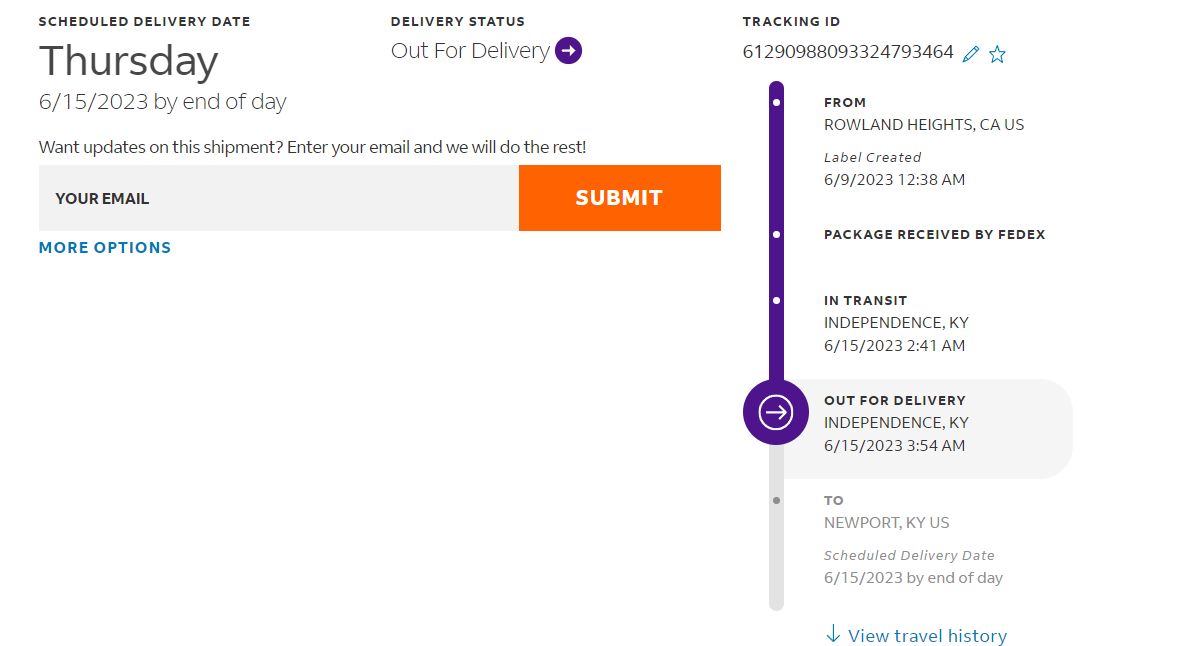
Task: Click the large Out For Delivery timeline circle
Action: [776, 412]
